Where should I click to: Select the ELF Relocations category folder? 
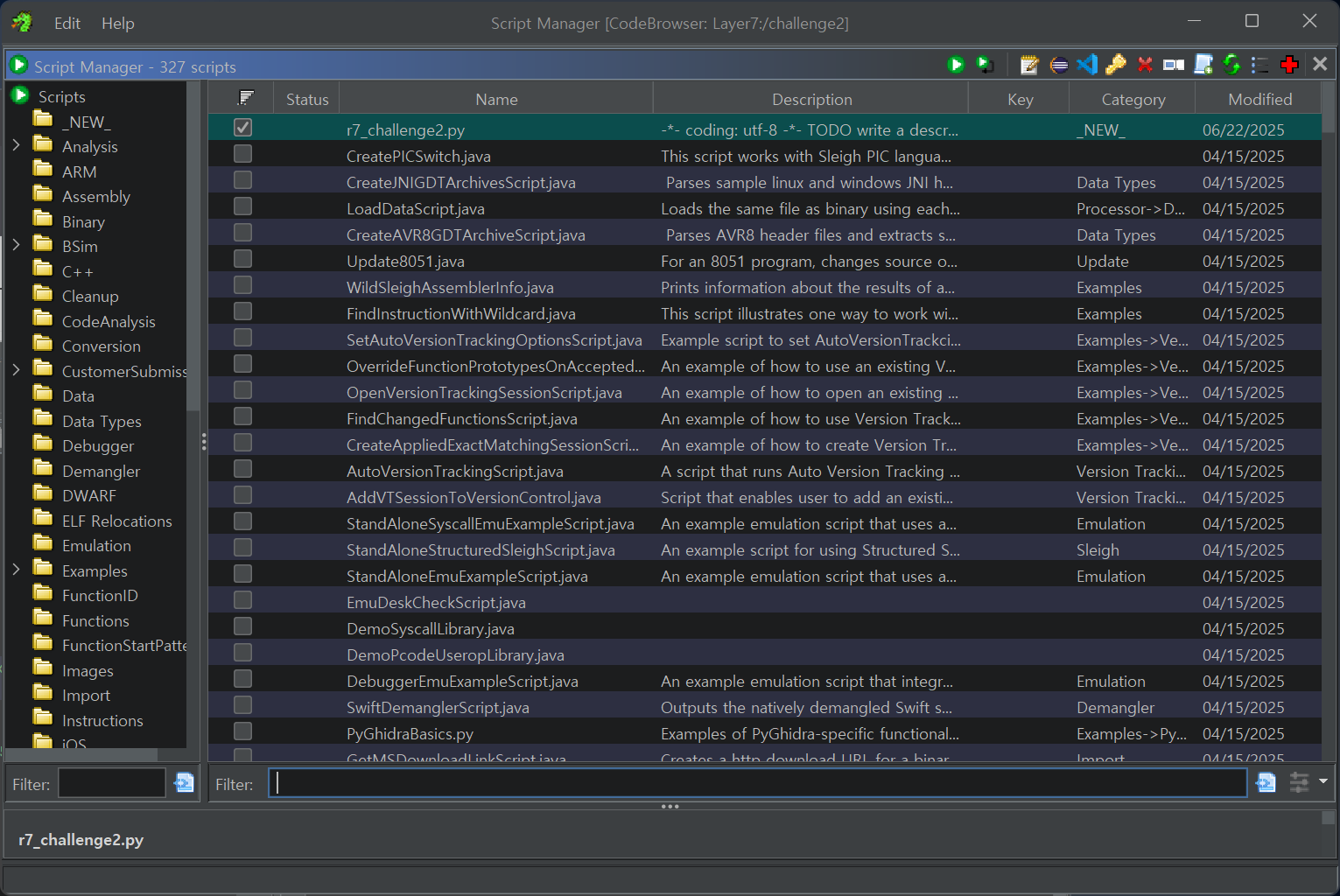pos(102,520)
